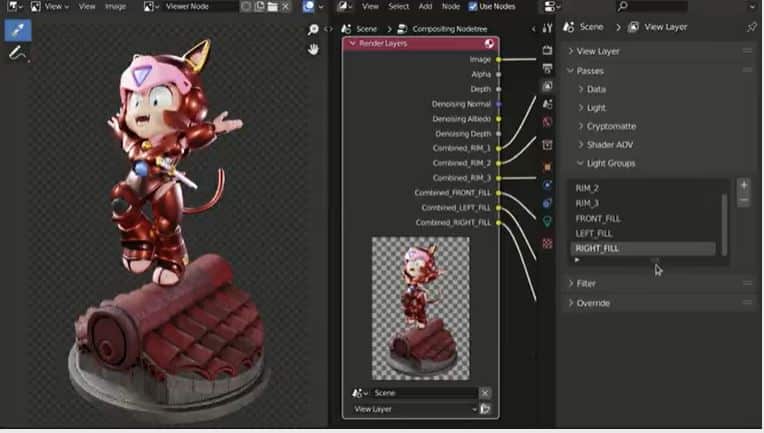Open the View Layer dropdown on node
The image size is (764, 433).
tap(414, 409)
